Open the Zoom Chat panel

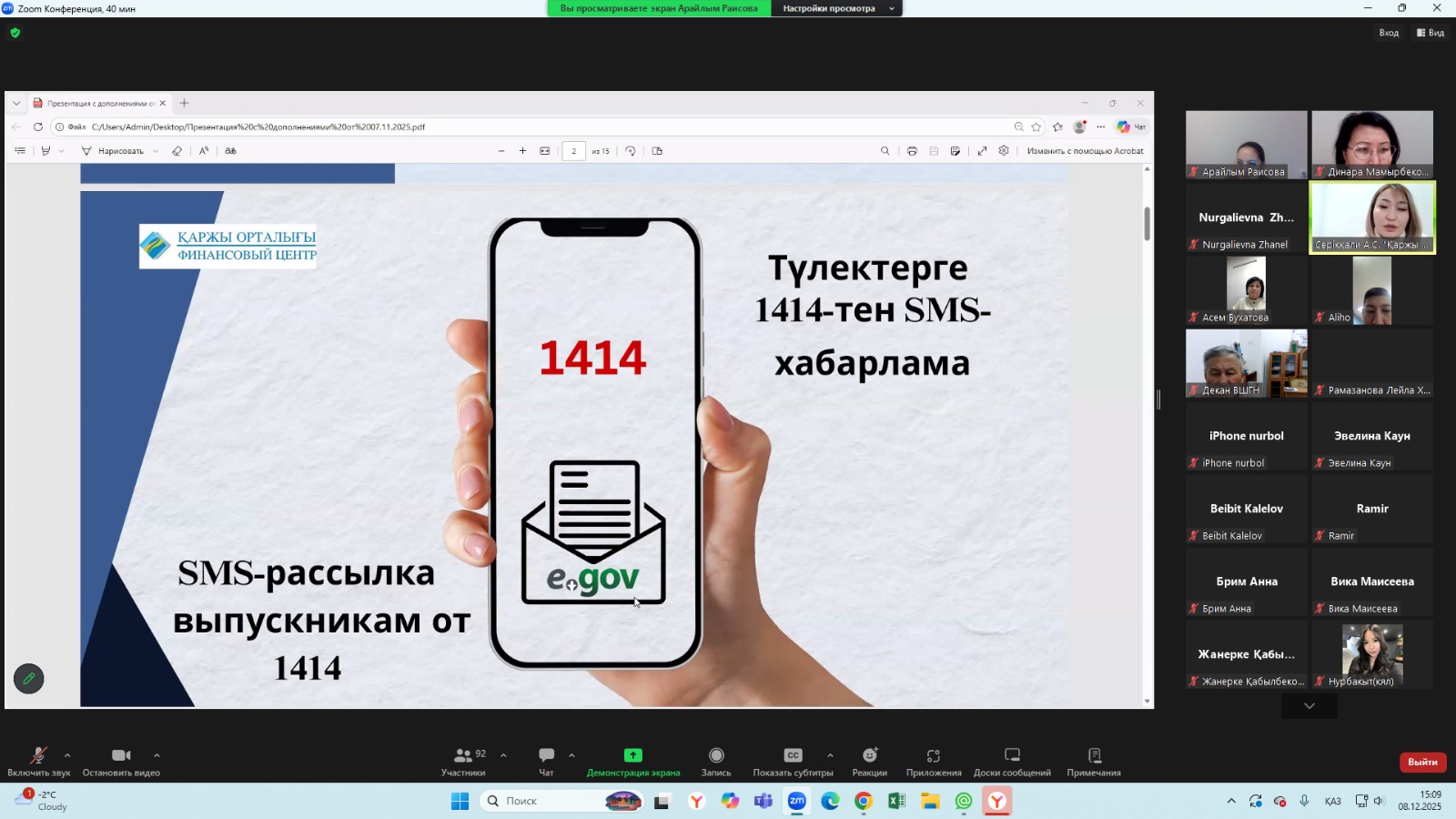point(546,761)
